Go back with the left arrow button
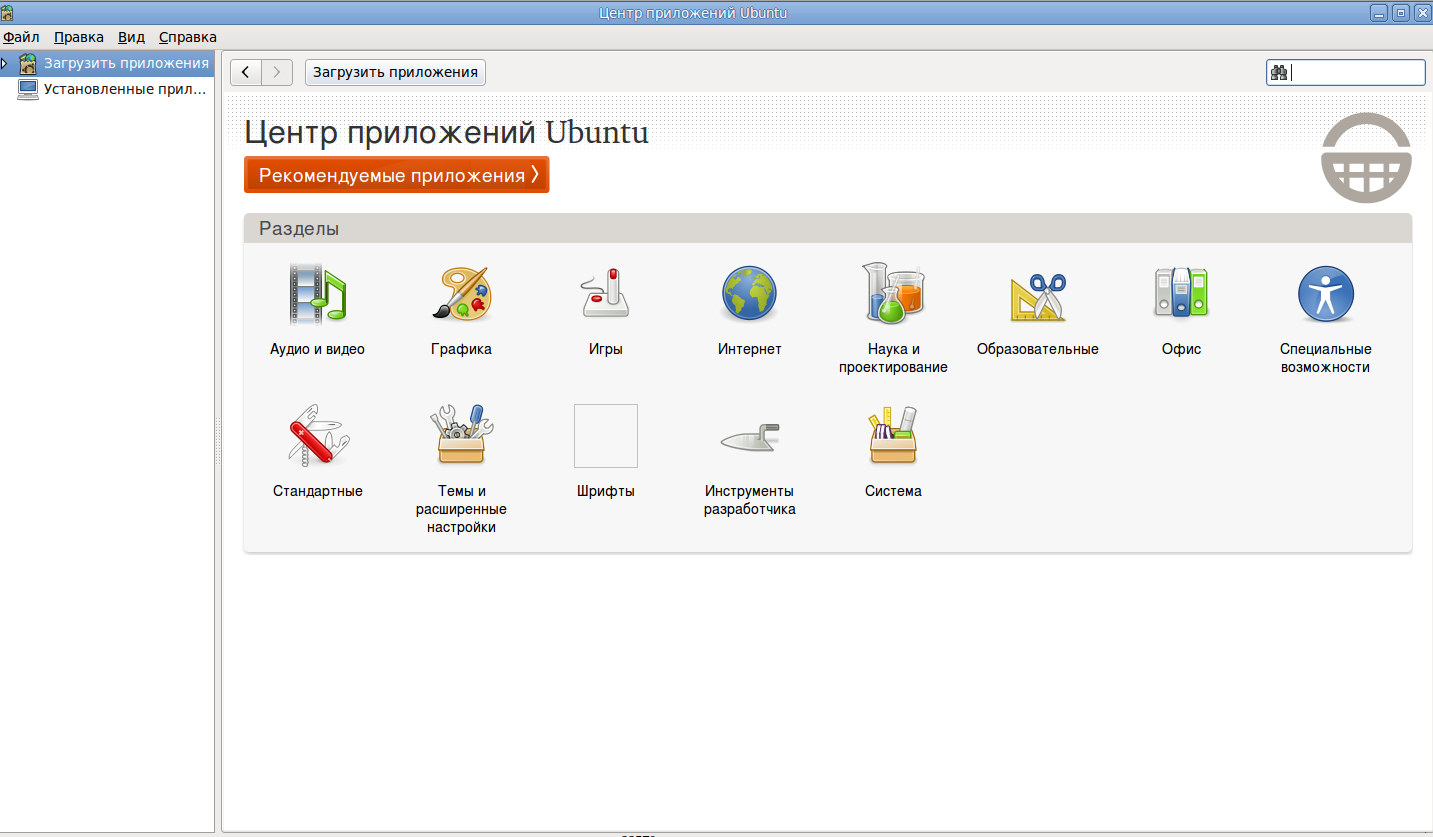The width and height of the screenshot is (1433, 837). (246, 72)
